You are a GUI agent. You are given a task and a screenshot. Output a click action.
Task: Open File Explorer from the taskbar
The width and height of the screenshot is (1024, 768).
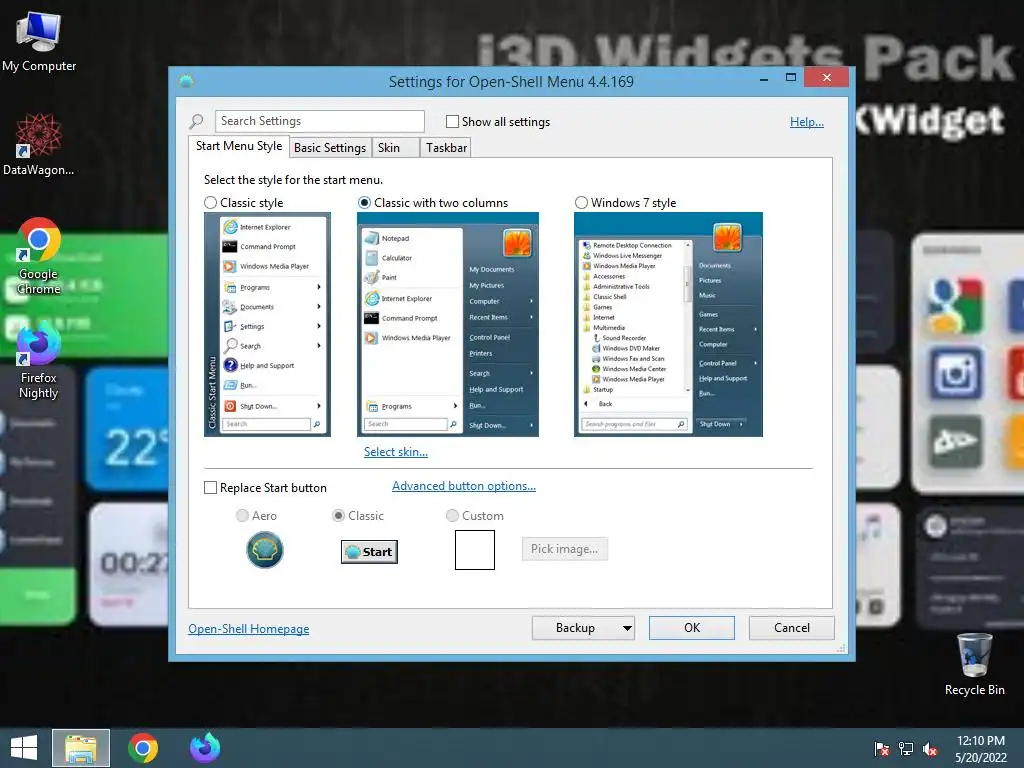click(x=81, y=748)
